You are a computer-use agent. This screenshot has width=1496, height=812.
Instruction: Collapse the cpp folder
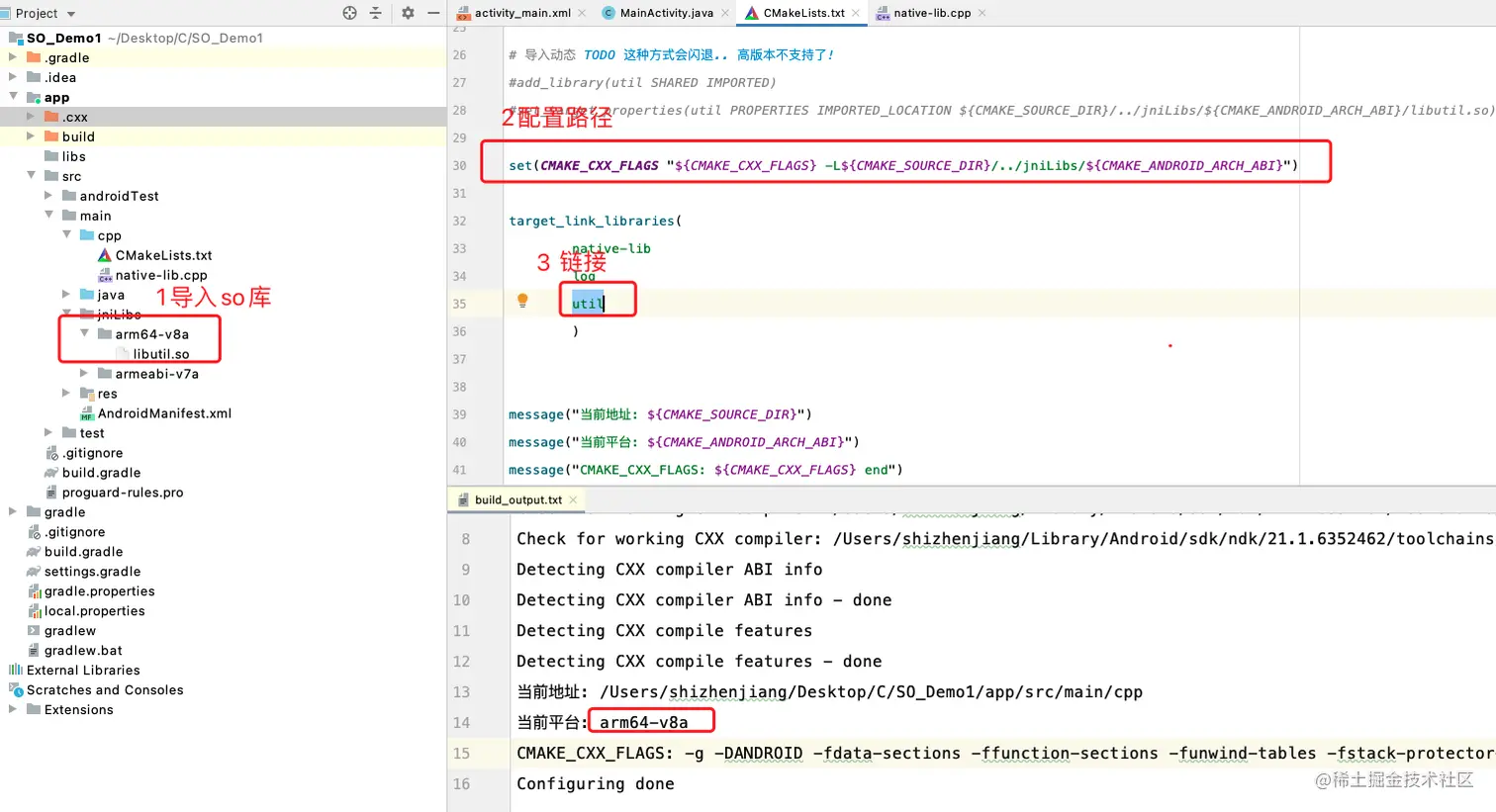66,235
